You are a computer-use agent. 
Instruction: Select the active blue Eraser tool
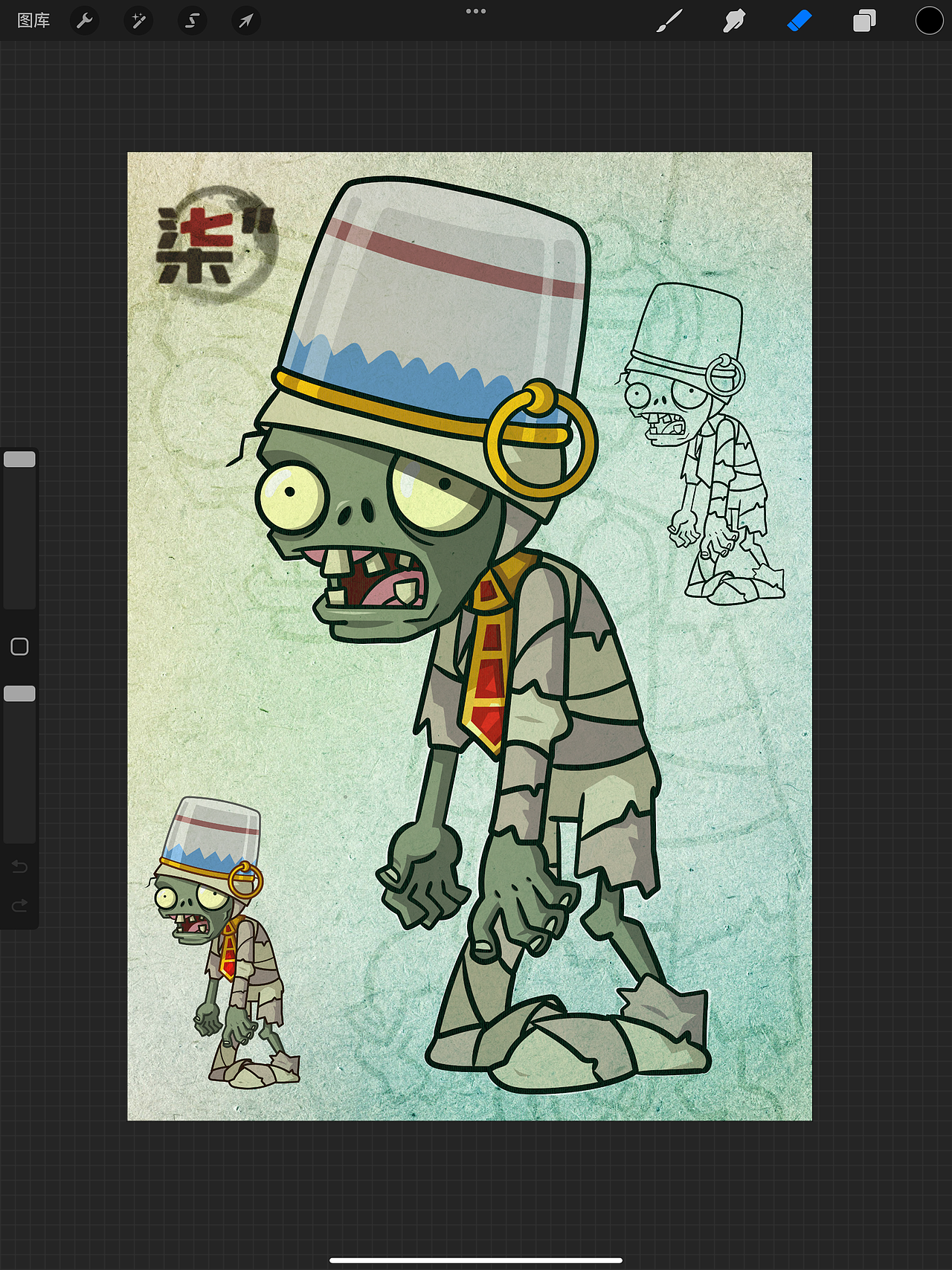(799, 21)
